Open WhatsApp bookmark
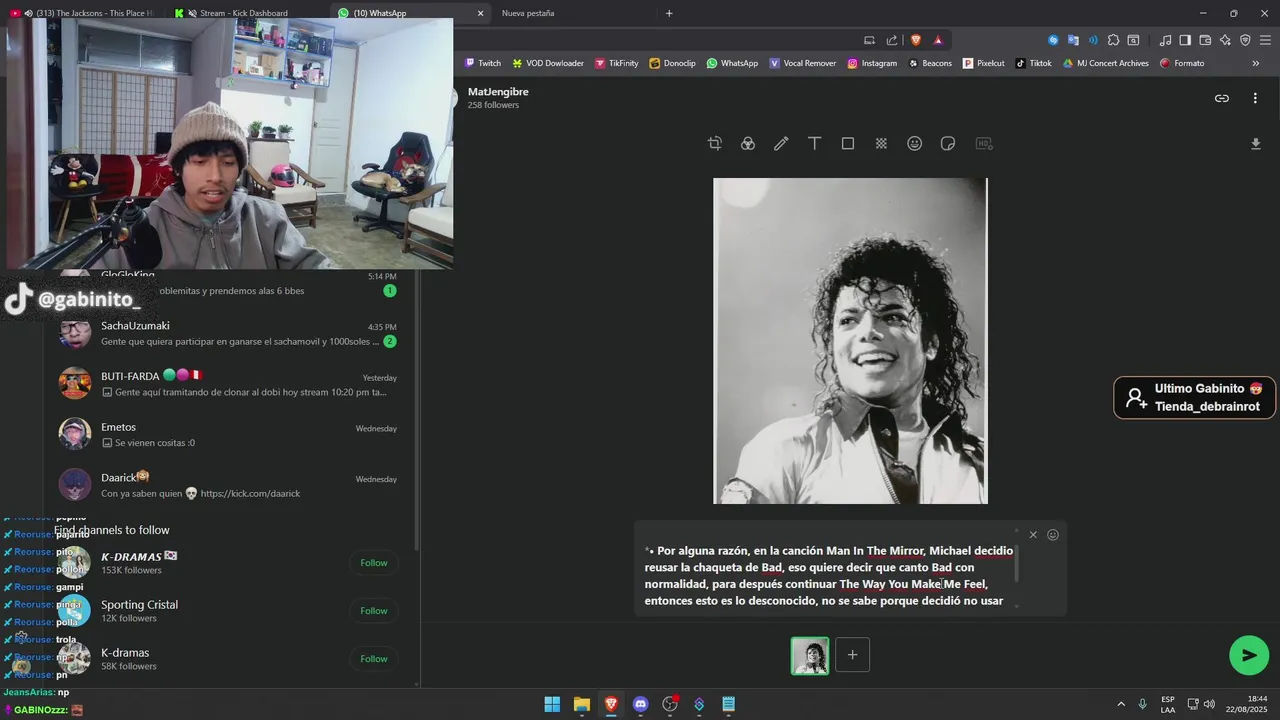This screenshot has height=720, width=1280. tap(732, 63)
